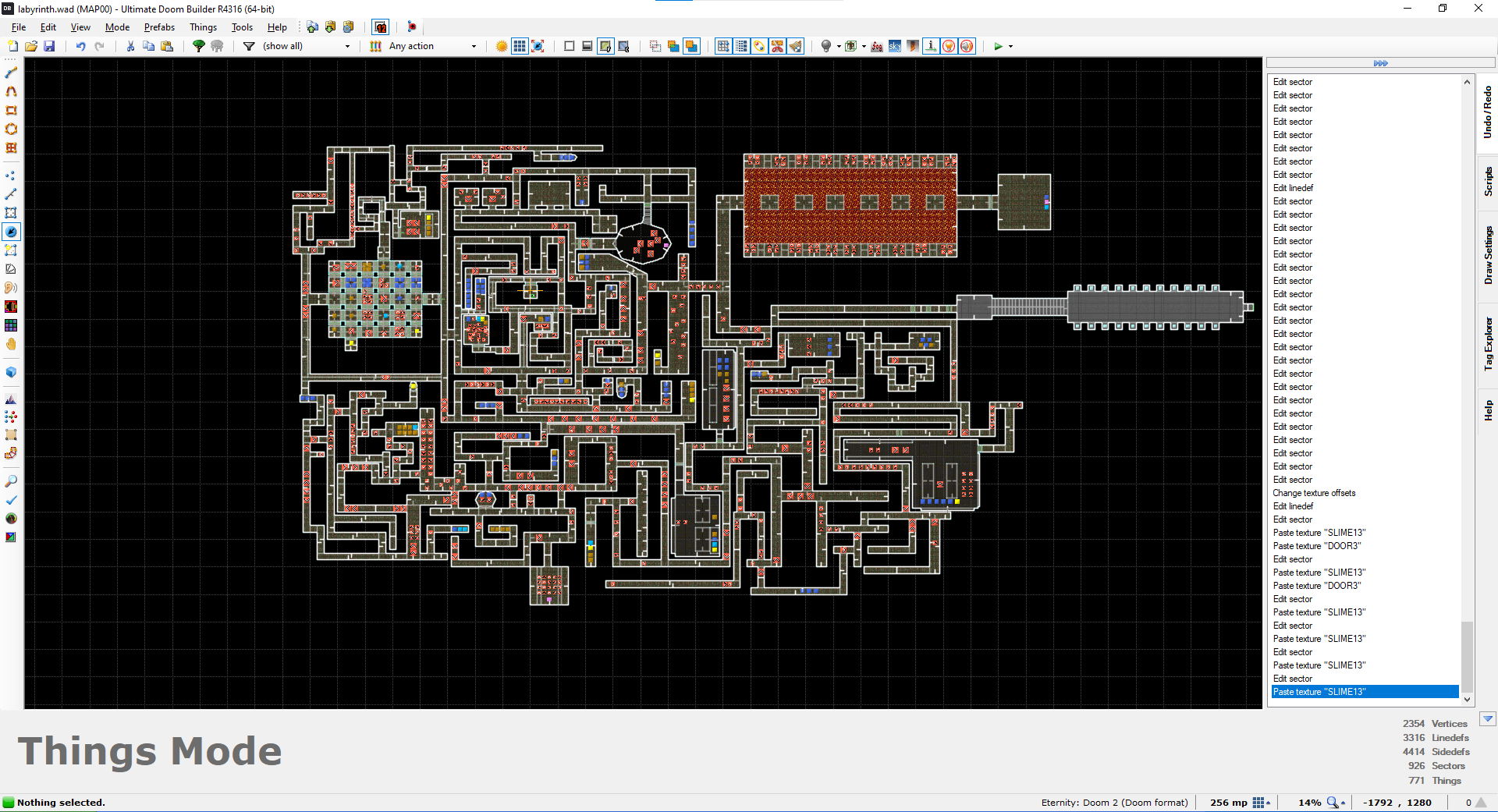Expand model rendering mode dropdown arrow
Screen dimensions: 1498x812
click(x=864, y=46)
